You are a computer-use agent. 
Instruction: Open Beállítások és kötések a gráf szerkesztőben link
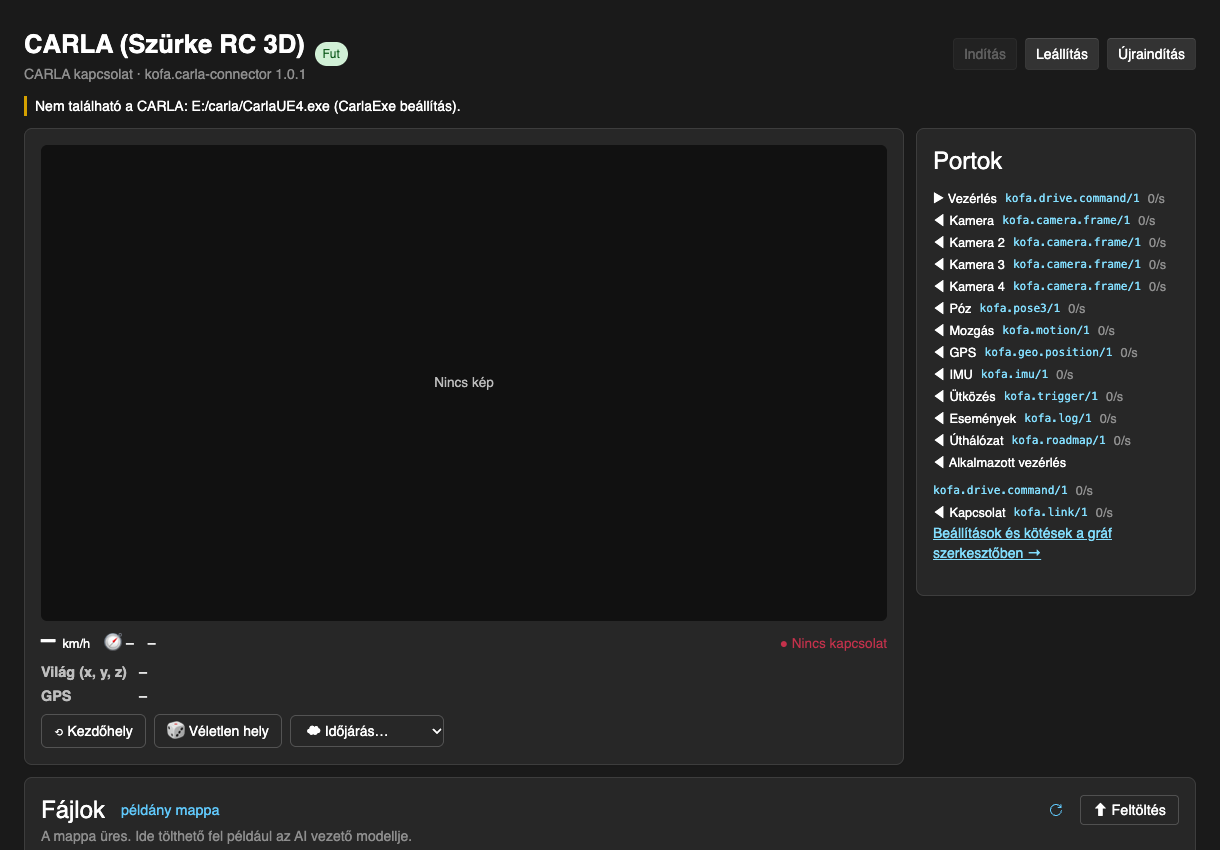coord(1022,543)
